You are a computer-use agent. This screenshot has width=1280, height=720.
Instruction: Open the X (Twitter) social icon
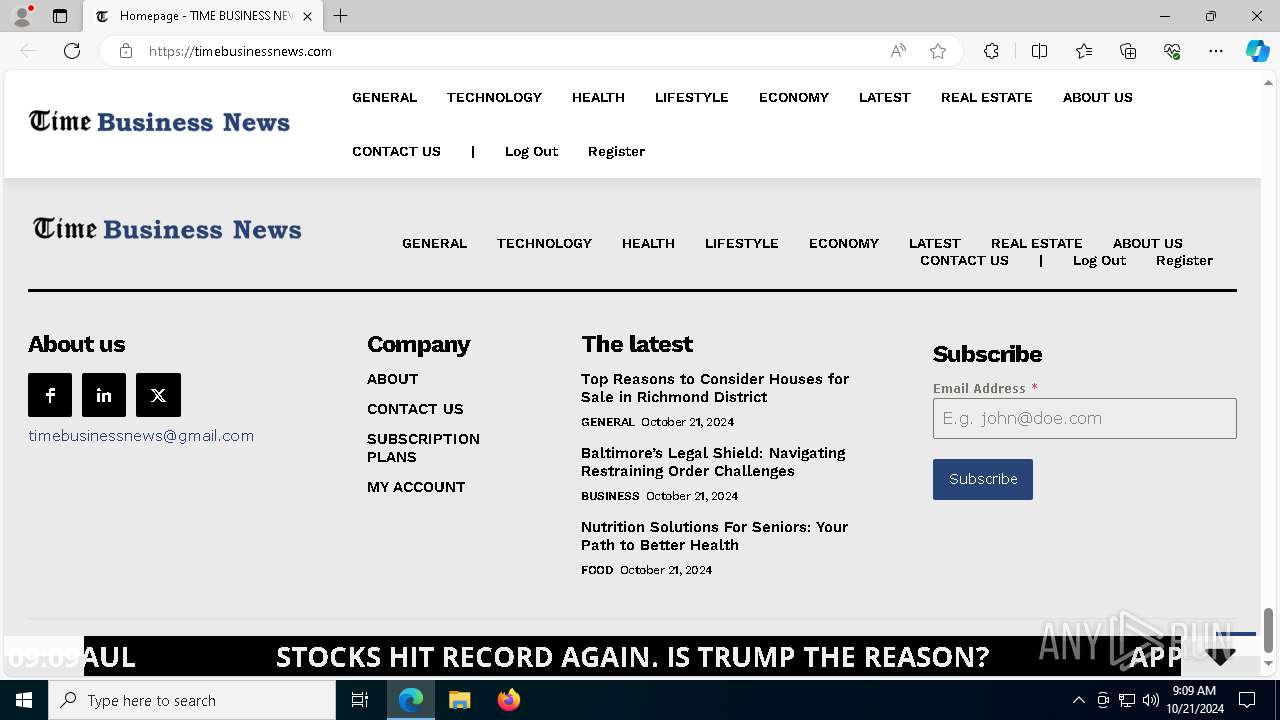158,395
